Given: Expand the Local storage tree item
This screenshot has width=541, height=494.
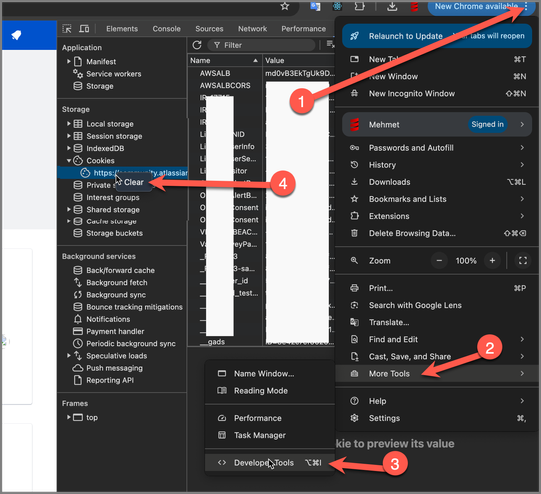Looking at the screenshot, I should pos(69,124).
